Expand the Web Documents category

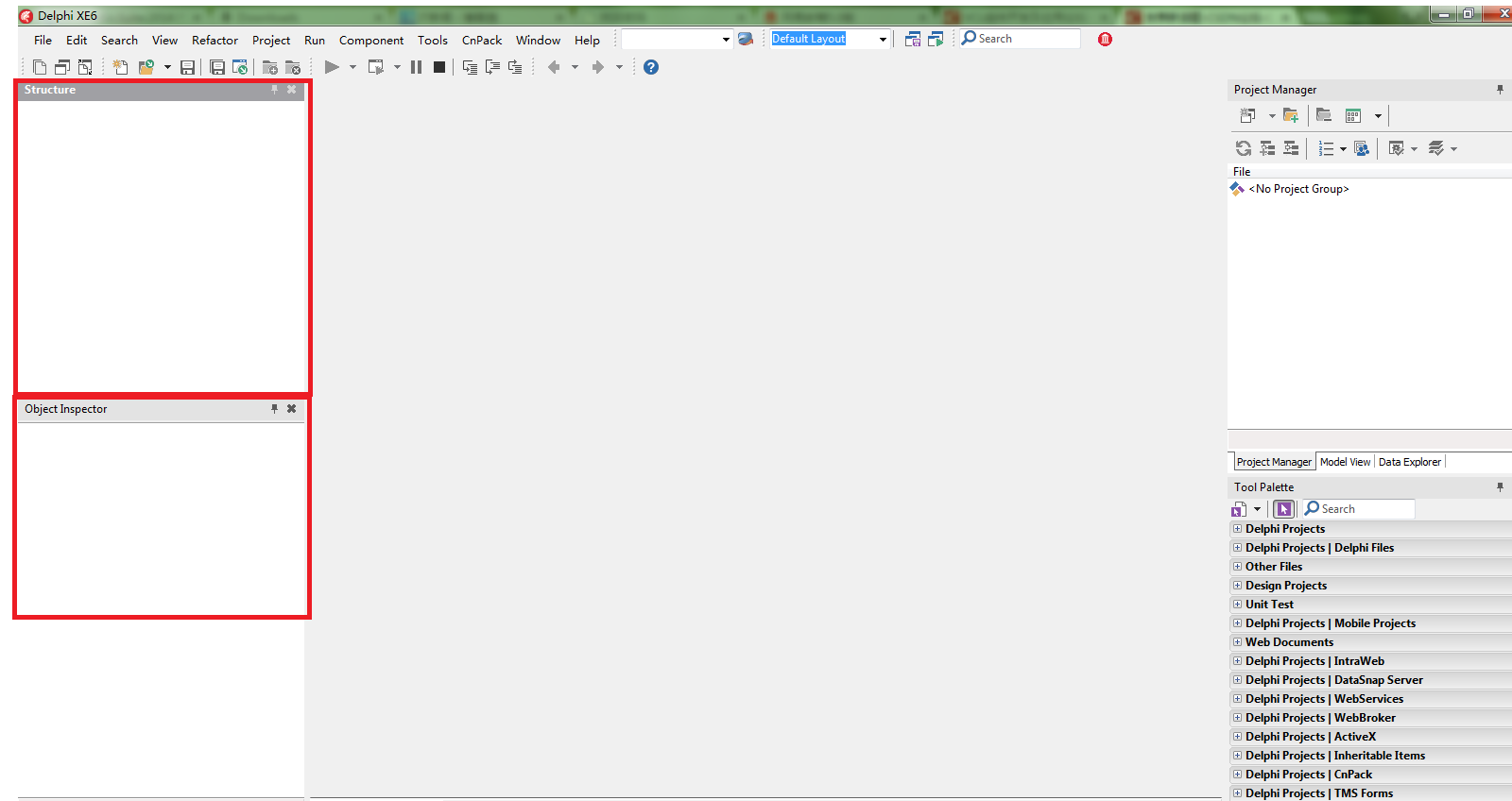coord(1237,642)
